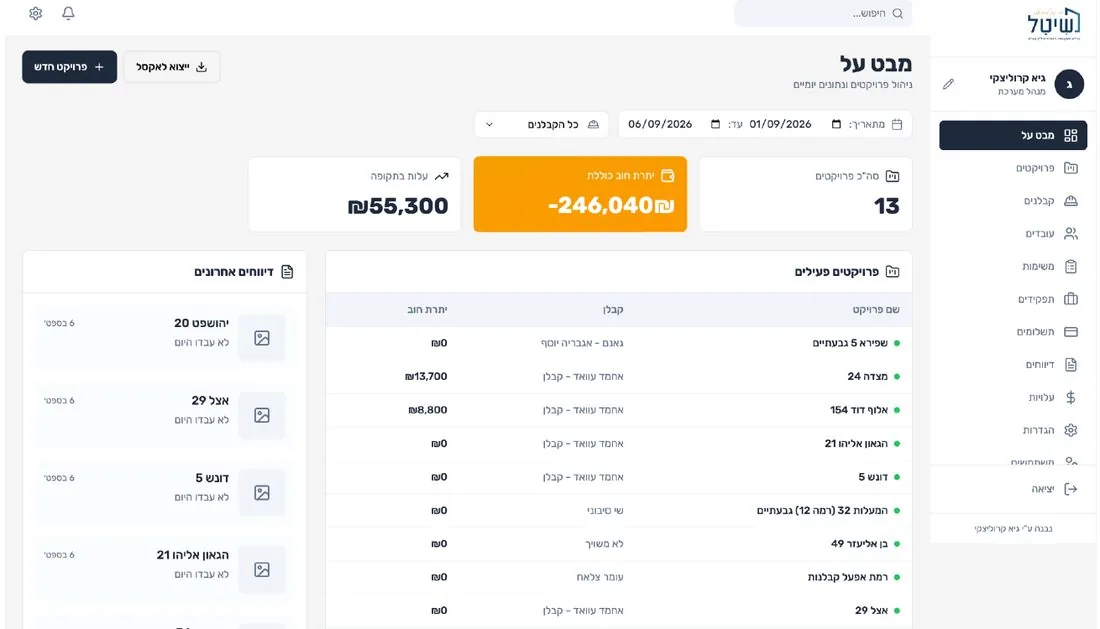Click the icon on the סה"כ פרויקטים card
This screenshot has width=1100, height=629.
pos(892,176)
